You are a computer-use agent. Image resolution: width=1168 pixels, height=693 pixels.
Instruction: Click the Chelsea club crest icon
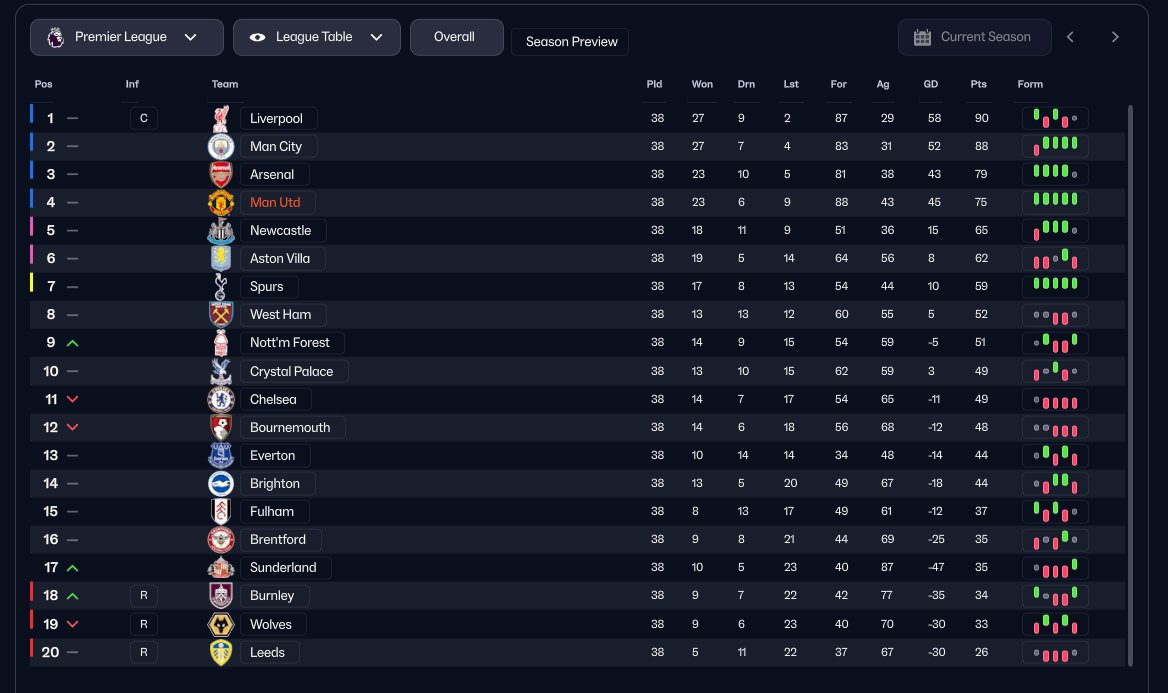click(x=220, y=399)
